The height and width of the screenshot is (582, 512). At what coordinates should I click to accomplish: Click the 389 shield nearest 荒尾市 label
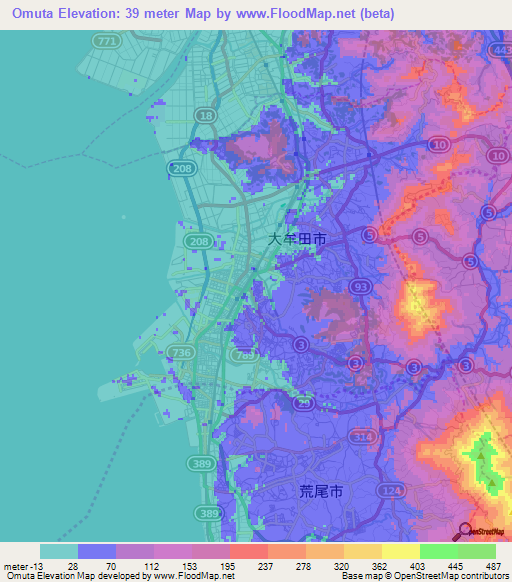pyautogui.click(x=209, y=513)
